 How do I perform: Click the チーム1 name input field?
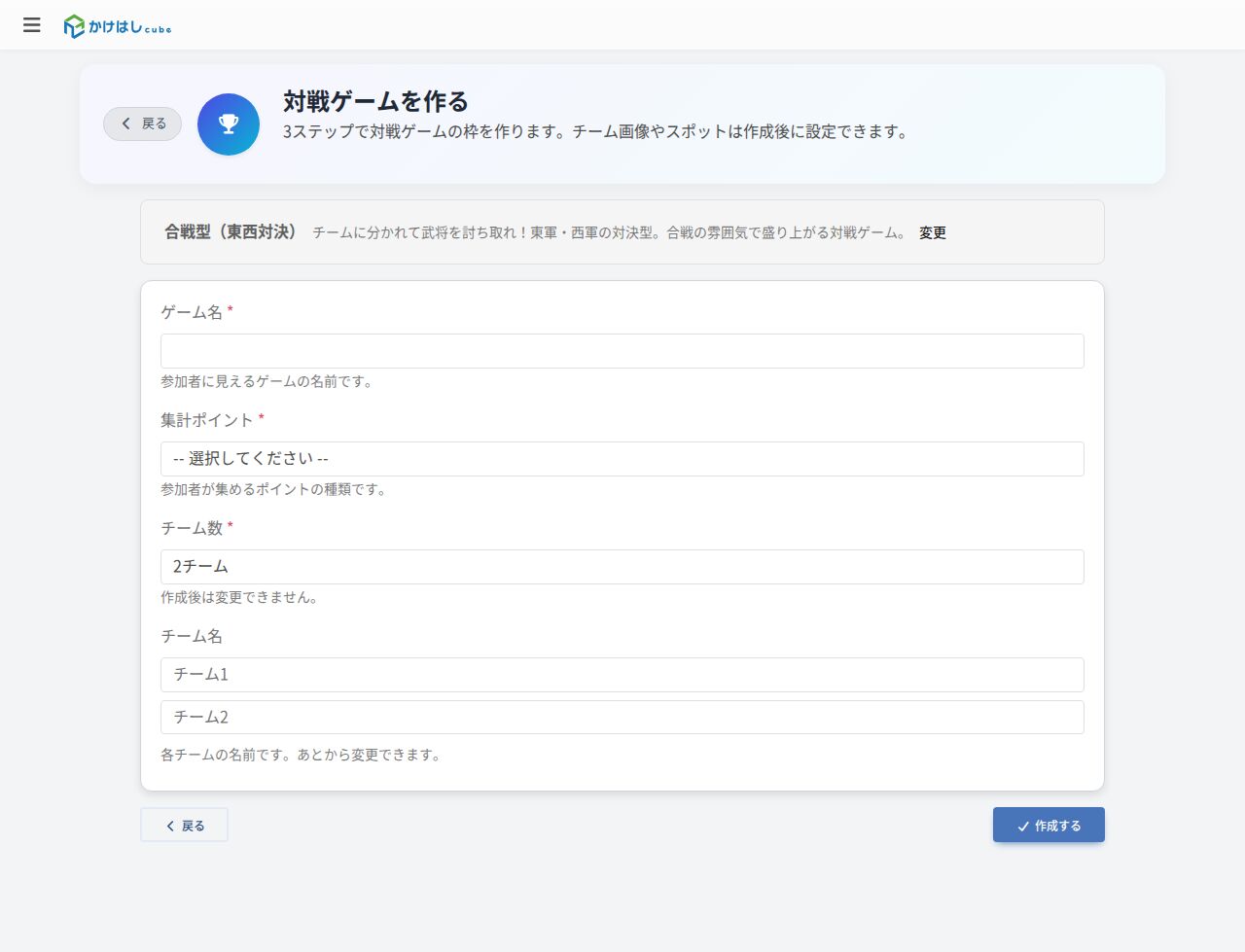click(622, 675)
